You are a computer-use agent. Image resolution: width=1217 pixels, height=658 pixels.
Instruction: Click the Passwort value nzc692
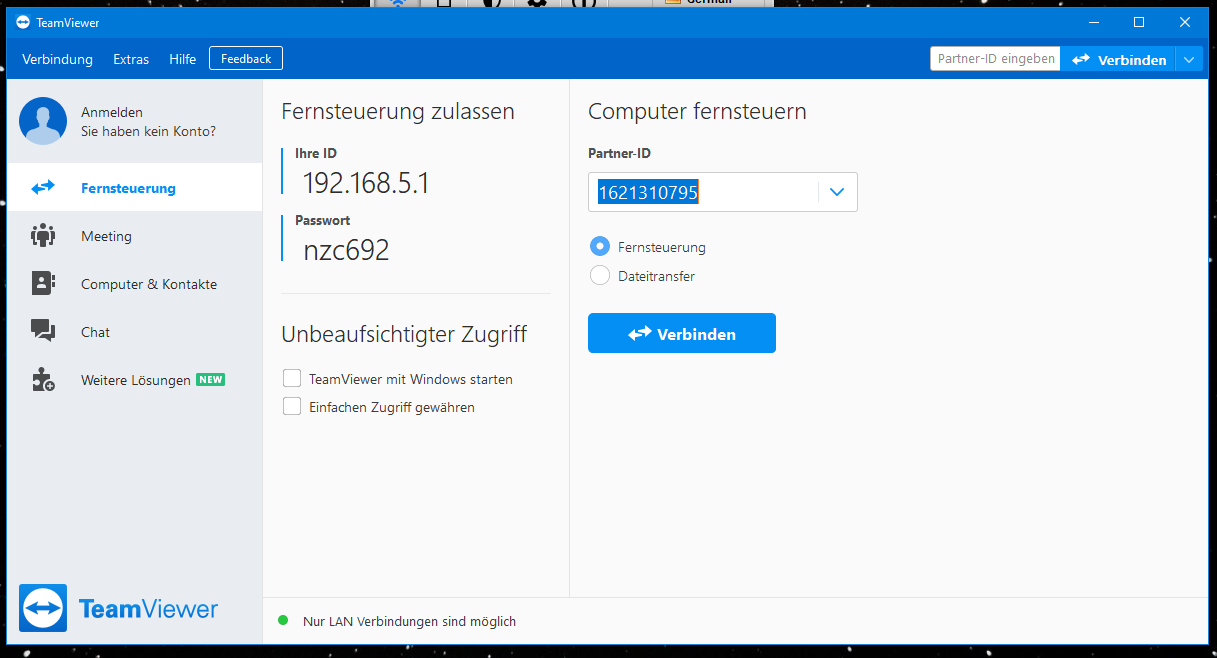(346, 250)
